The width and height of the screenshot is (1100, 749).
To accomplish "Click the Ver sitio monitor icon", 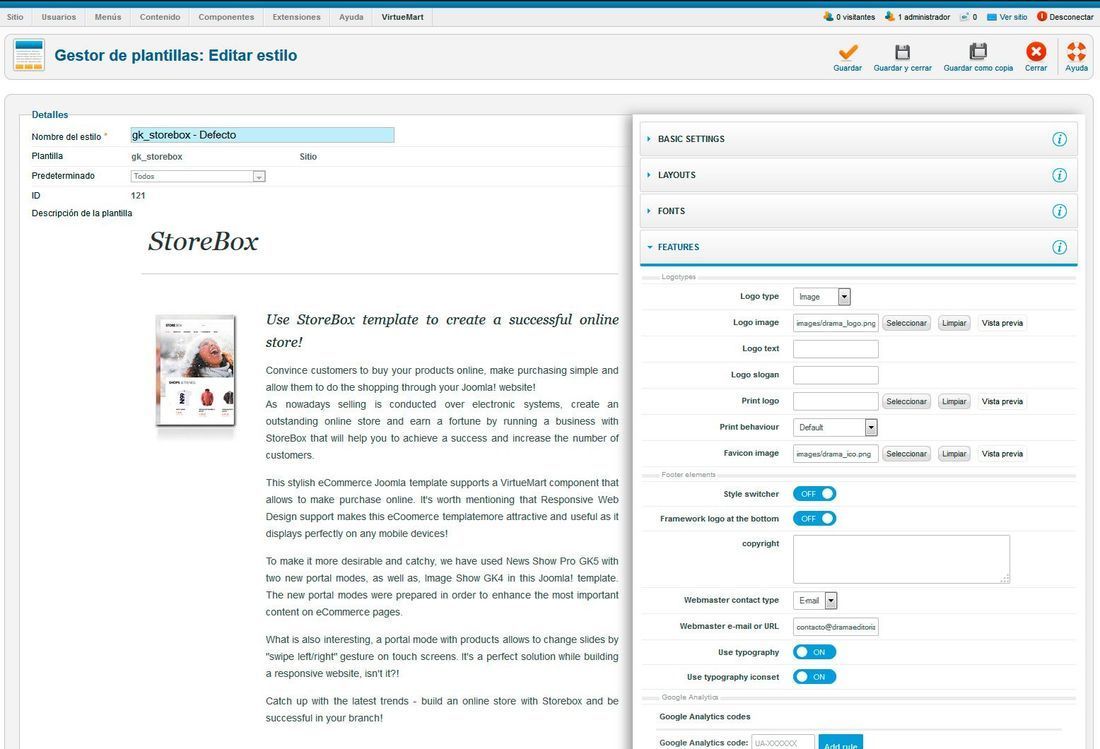I will 992,17.
